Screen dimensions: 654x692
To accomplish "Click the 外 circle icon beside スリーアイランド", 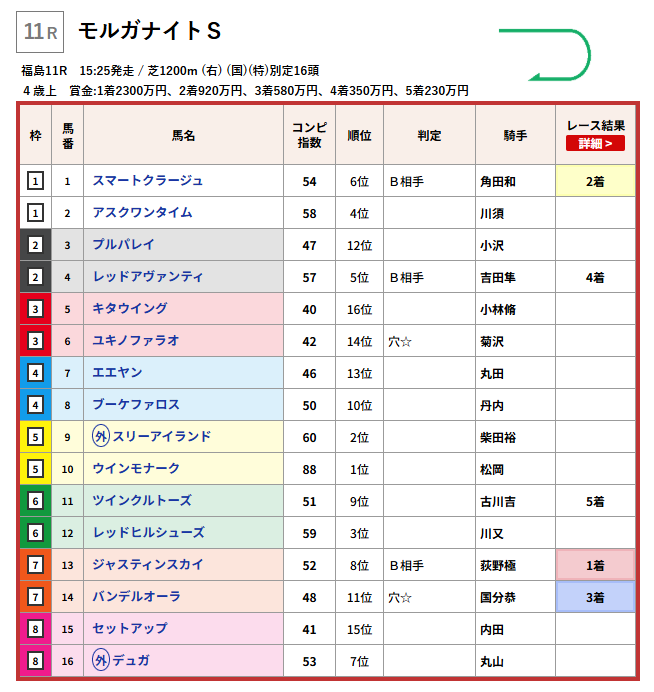I will (101, 436).
